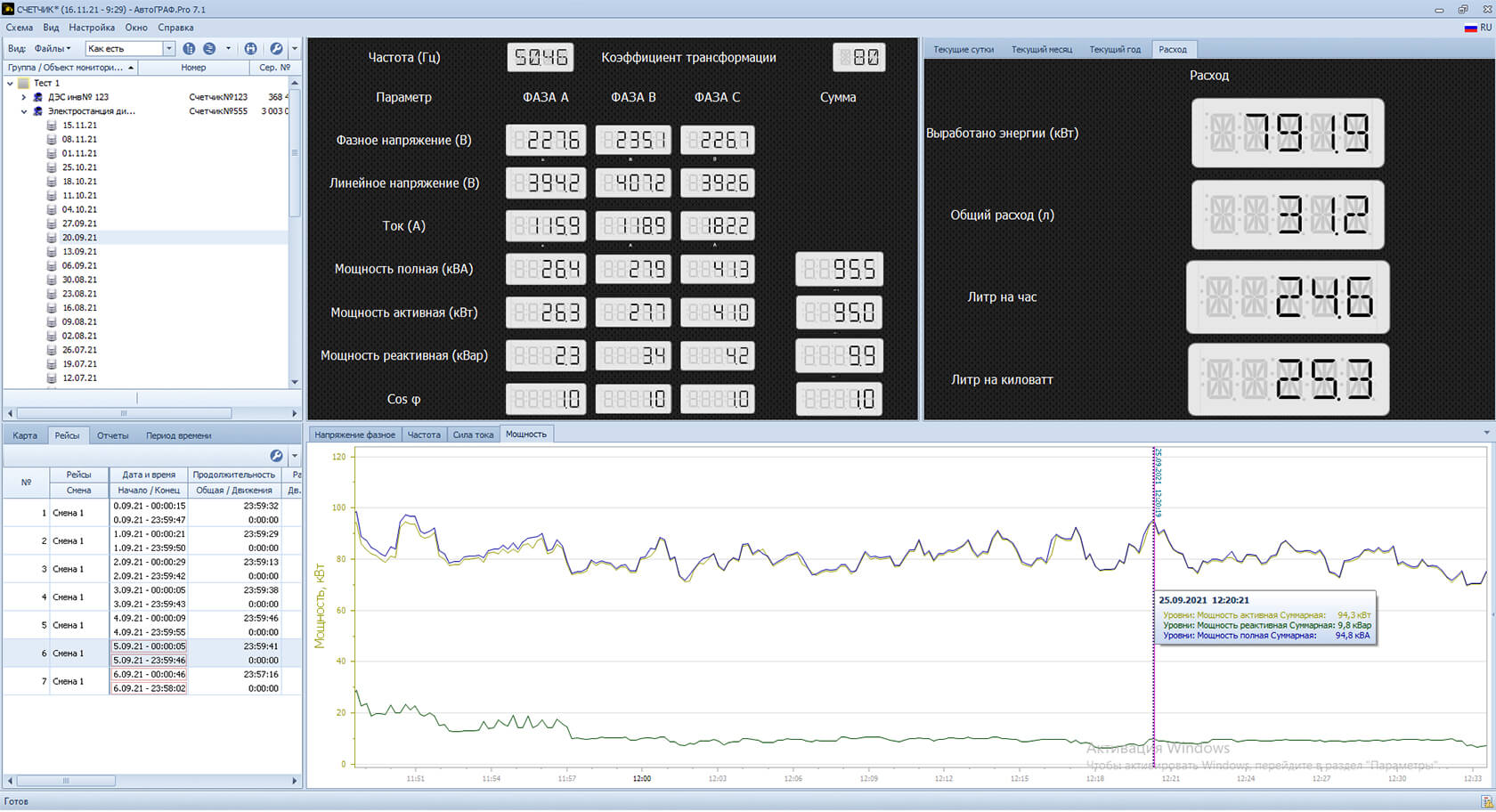The height and width of the screenshot is (812, 1496).
Task: Open wrench settings in the object list toolbar
Action: click(x=276, y=49)
